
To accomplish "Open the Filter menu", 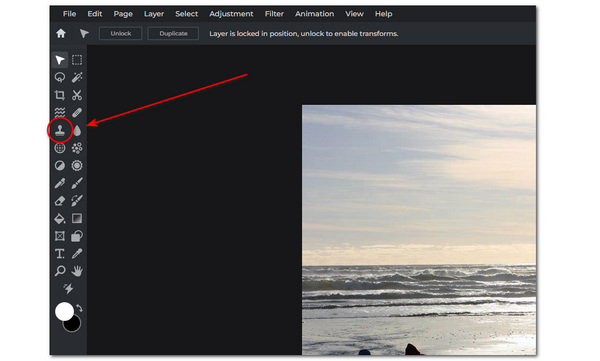I will pos(274,14).
